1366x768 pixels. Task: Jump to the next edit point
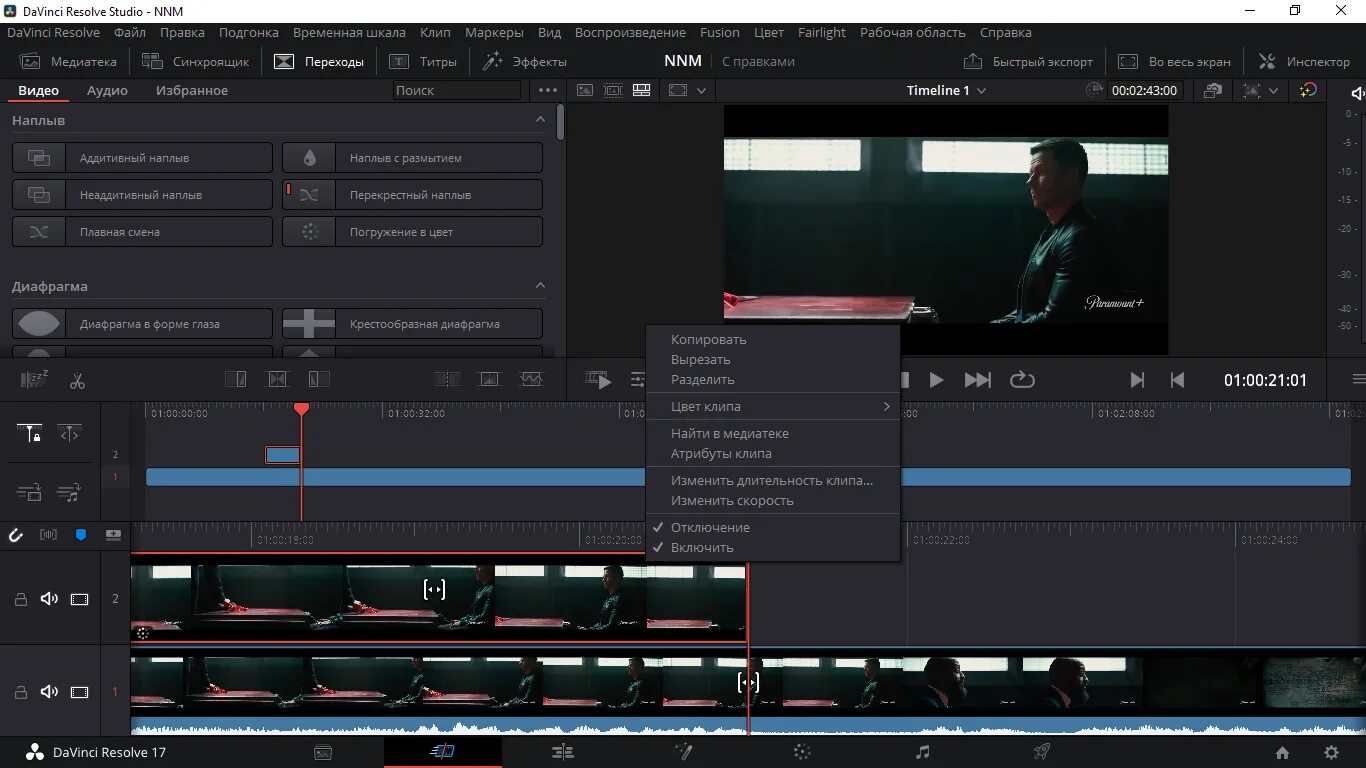coord(1137,380)
